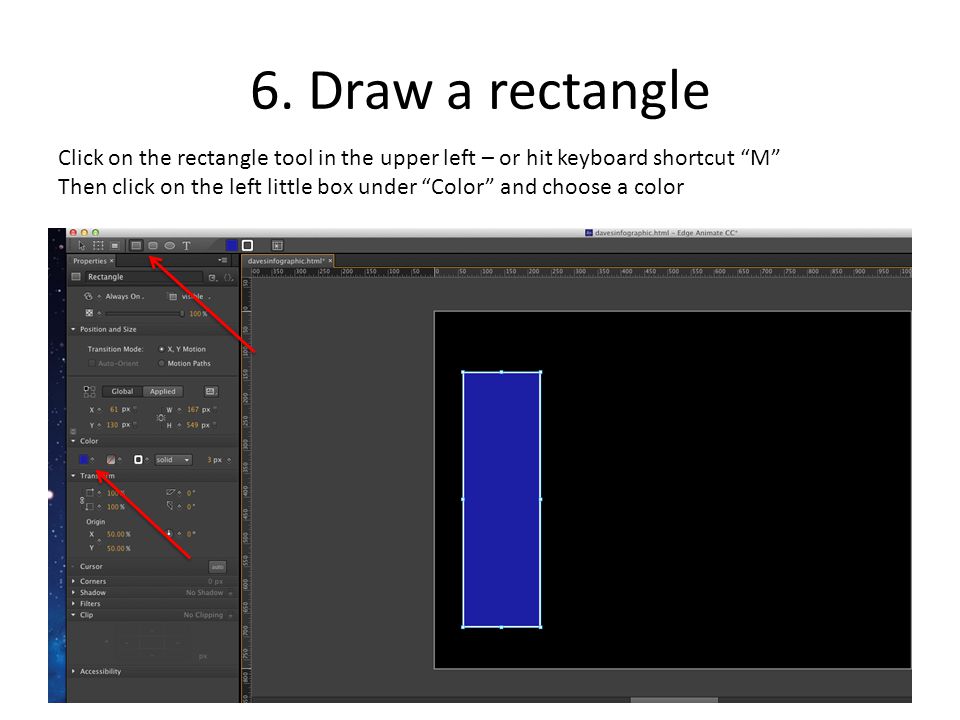
Task: Click the Y position value 130
Action: (112, 425)
